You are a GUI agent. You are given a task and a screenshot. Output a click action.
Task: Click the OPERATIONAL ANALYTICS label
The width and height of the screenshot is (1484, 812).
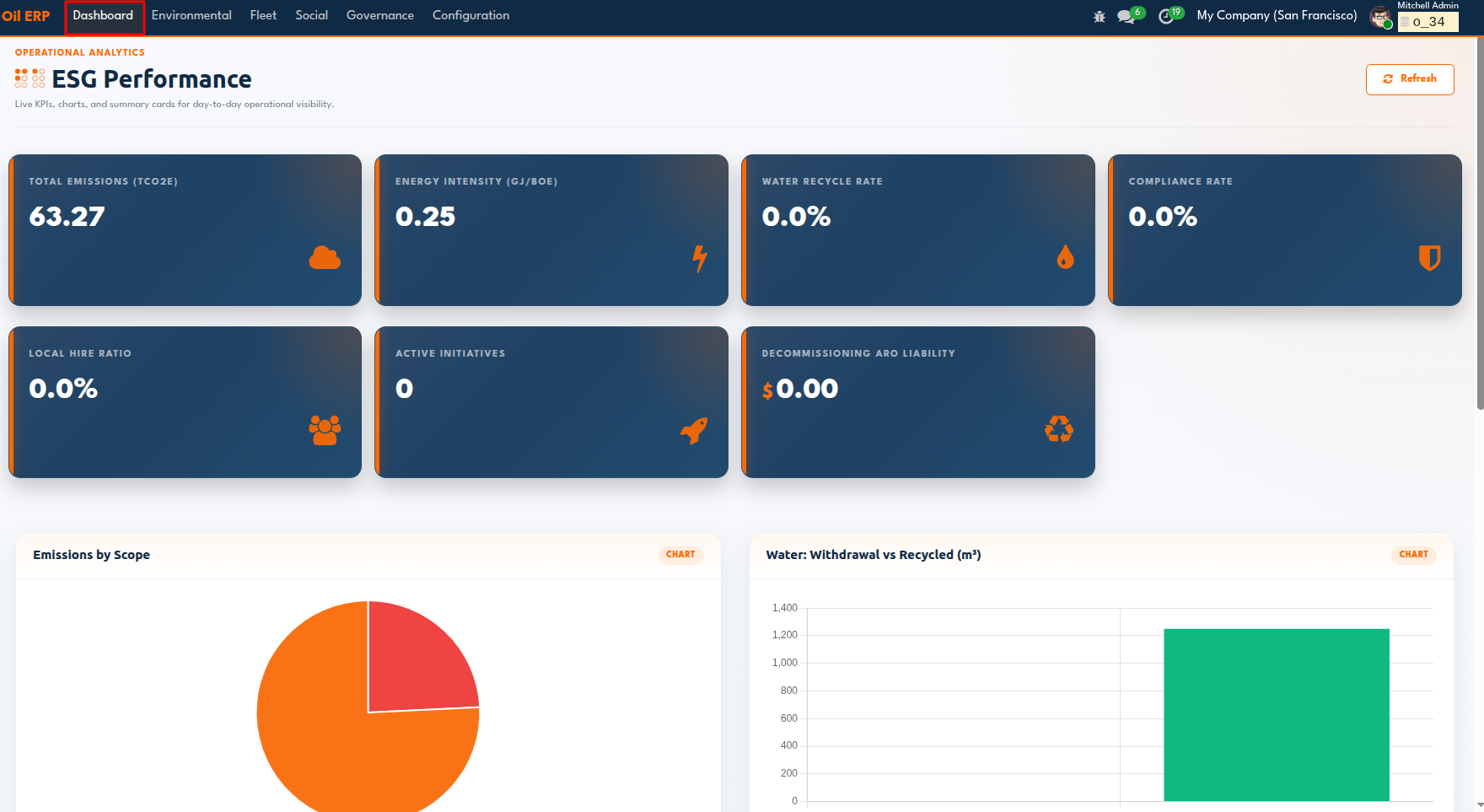click(x=80, y=52)
